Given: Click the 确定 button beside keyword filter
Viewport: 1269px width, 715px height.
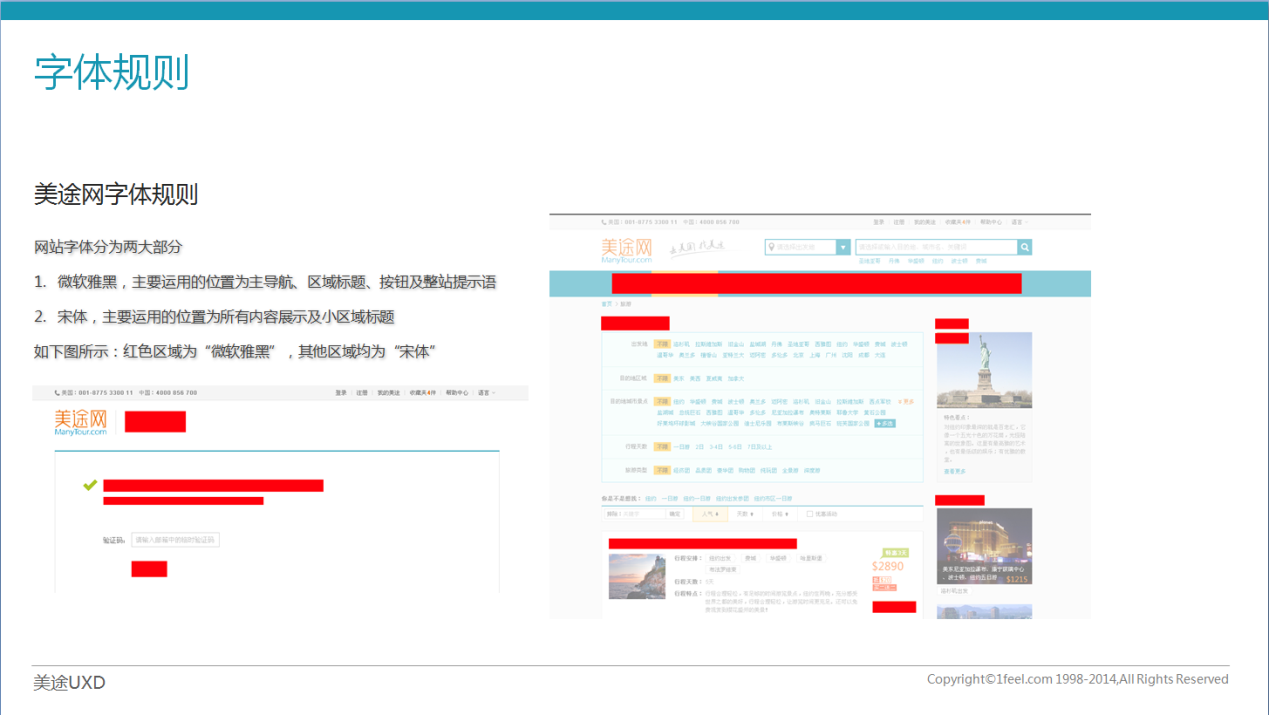Looking at the screenshot, I should pos(676,514).
